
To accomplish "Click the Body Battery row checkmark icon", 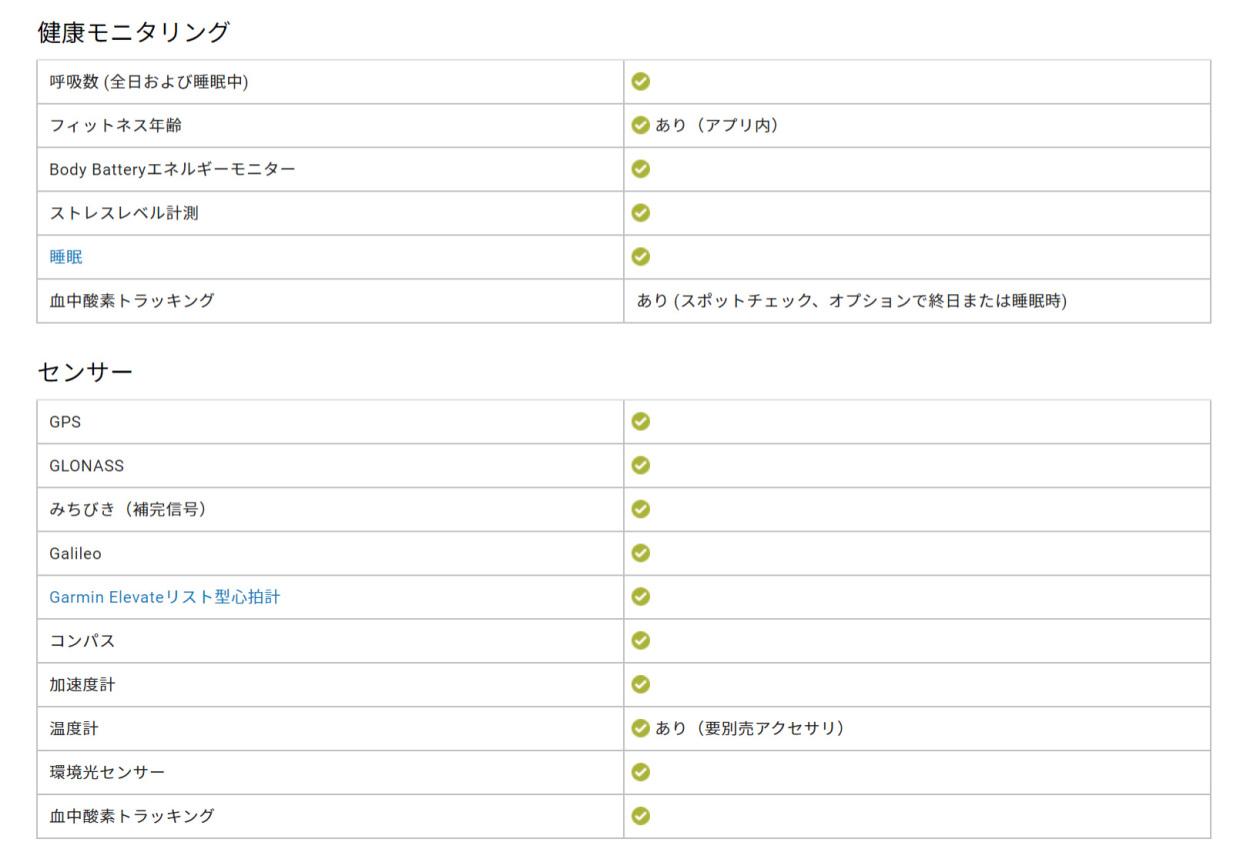I will pos(641,169).
